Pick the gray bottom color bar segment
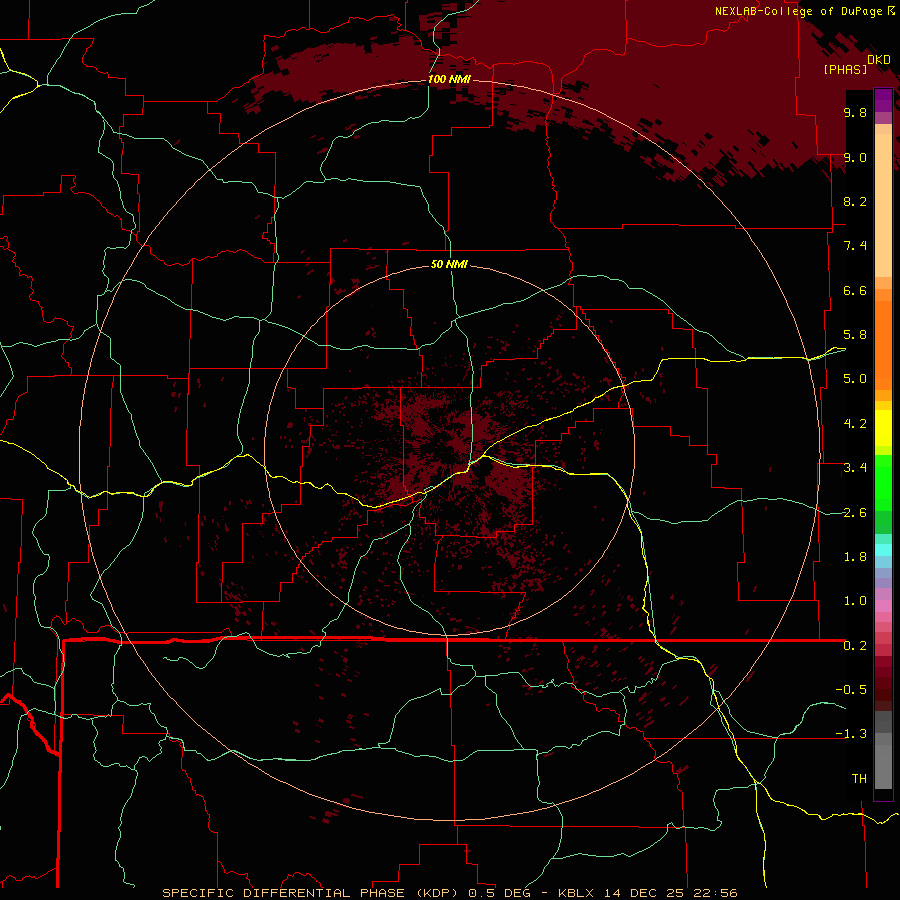Viewport: 900px width, 900px height. 883,767
